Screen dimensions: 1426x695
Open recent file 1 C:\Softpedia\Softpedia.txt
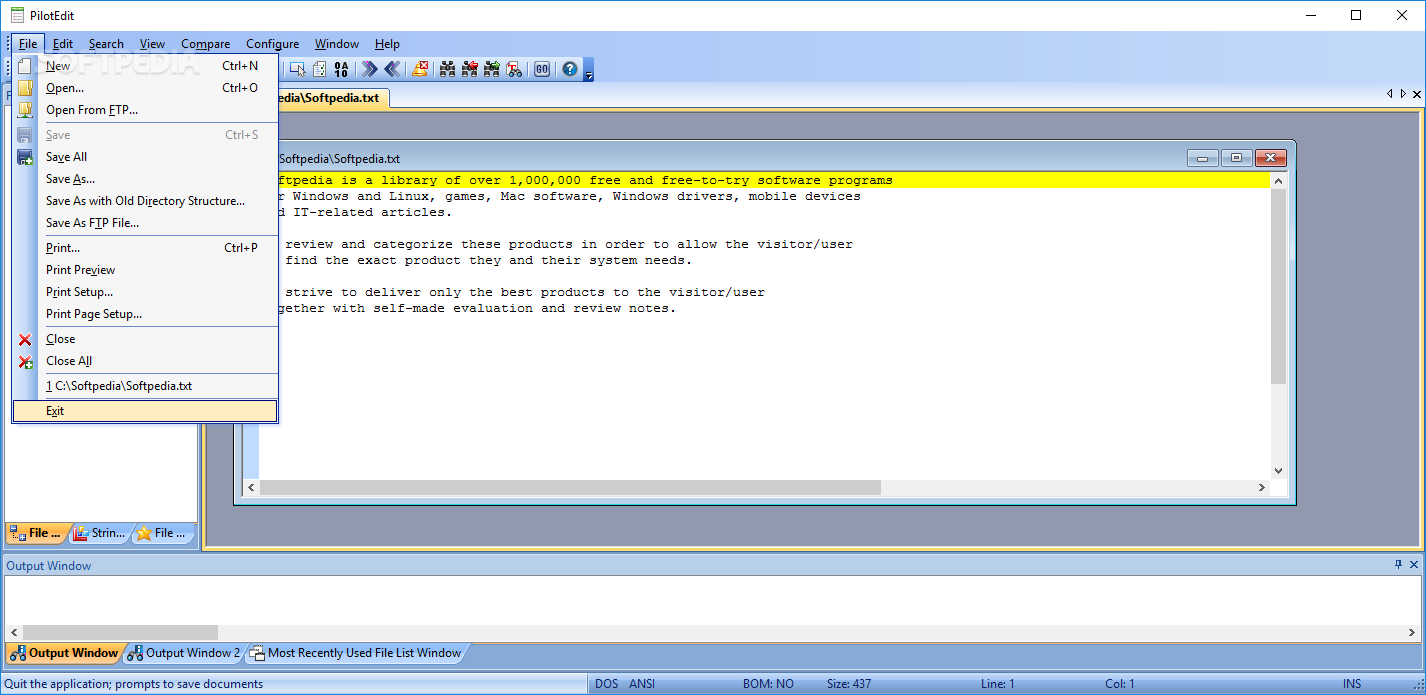(x=145, y=386)
